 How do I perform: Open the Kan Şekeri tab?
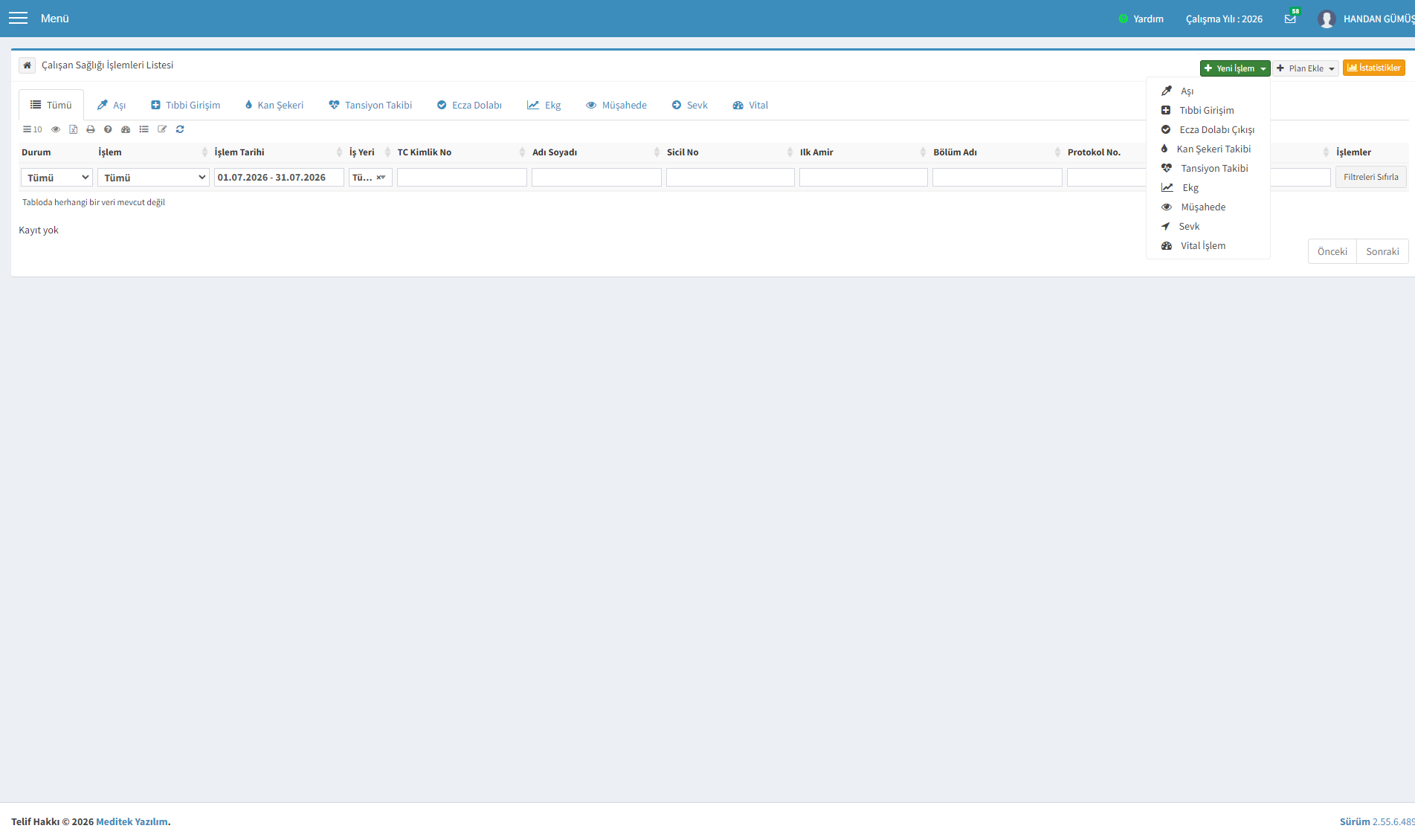[x=274, y=105]
